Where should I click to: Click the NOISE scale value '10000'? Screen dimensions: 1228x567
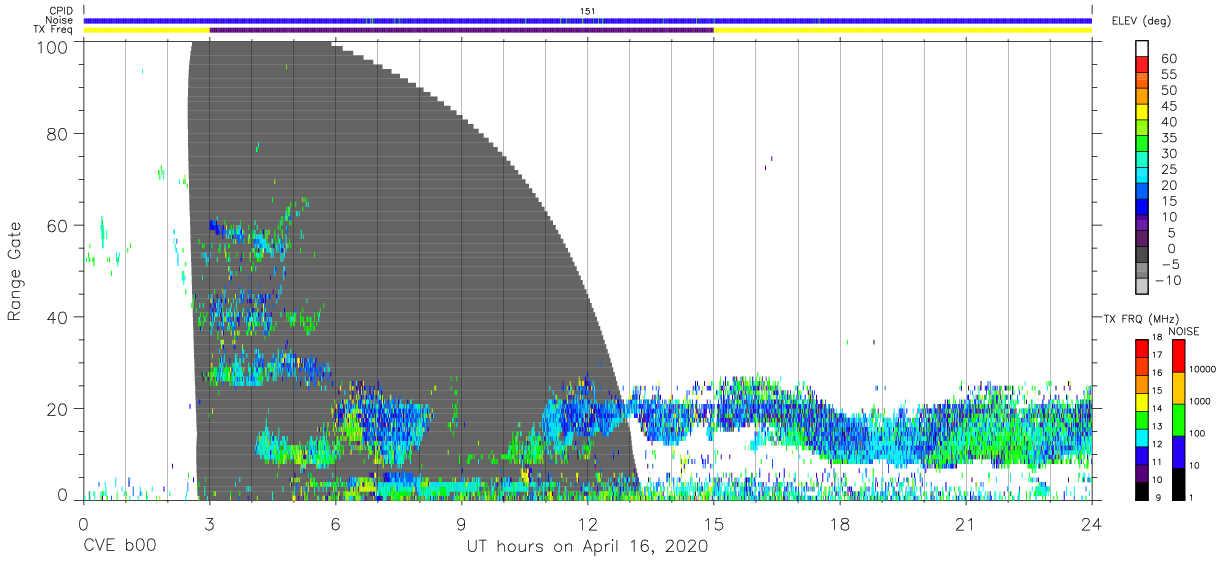1202,369
